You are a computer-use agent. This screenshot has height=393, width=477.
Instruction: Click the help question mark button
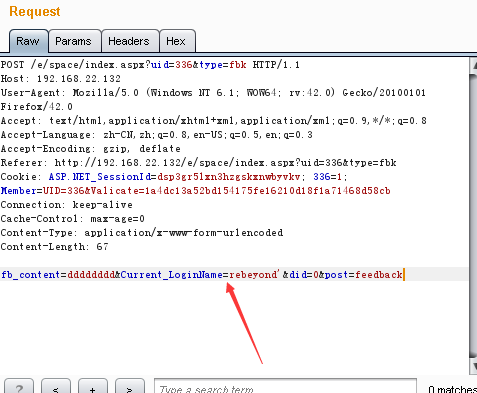19,387
